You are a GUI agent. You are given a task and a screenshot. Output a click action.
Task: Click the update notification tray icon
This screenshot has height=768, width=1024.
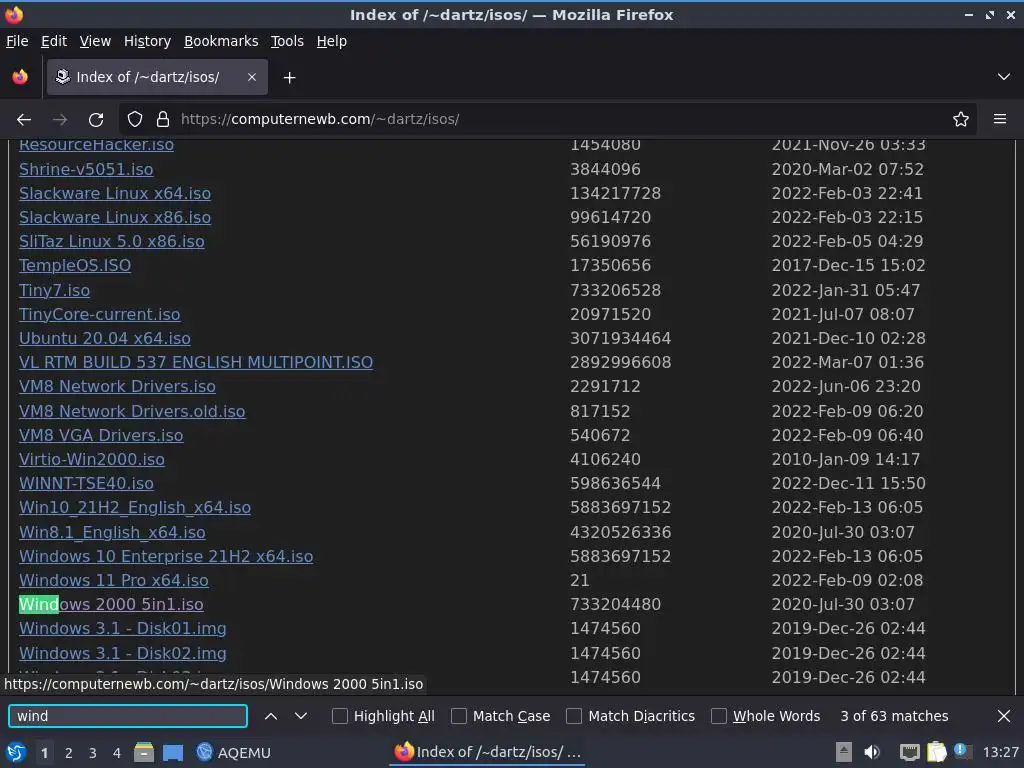click(x=962, y=751)
